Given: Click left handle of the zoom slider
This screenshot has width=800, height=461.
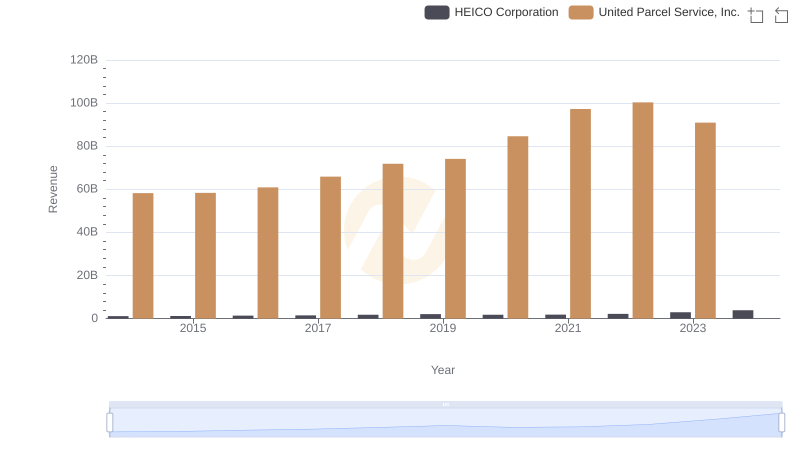Looking at the screenshot, I should point(110,423).
